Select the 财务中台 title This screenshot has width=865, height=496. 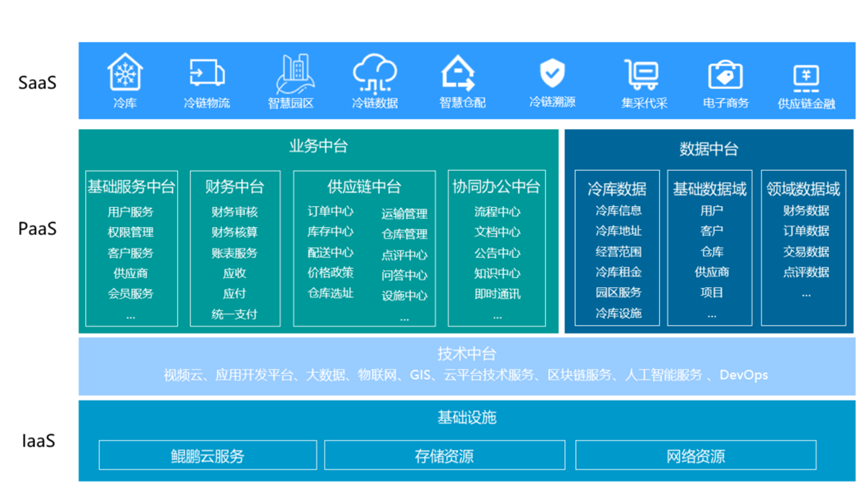coord(235,186)
